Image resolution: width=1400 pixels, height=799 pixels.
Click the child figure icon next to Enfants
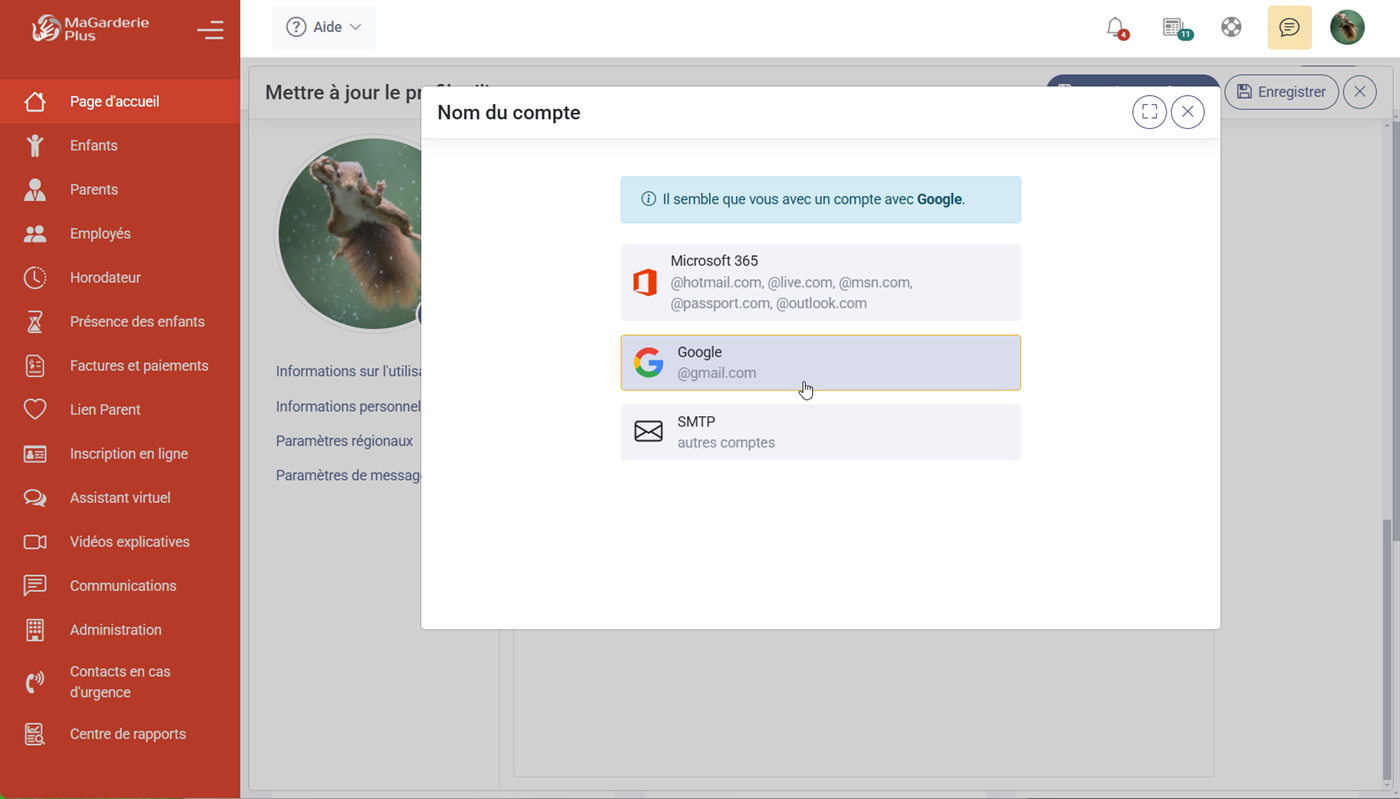coord(35,145)
